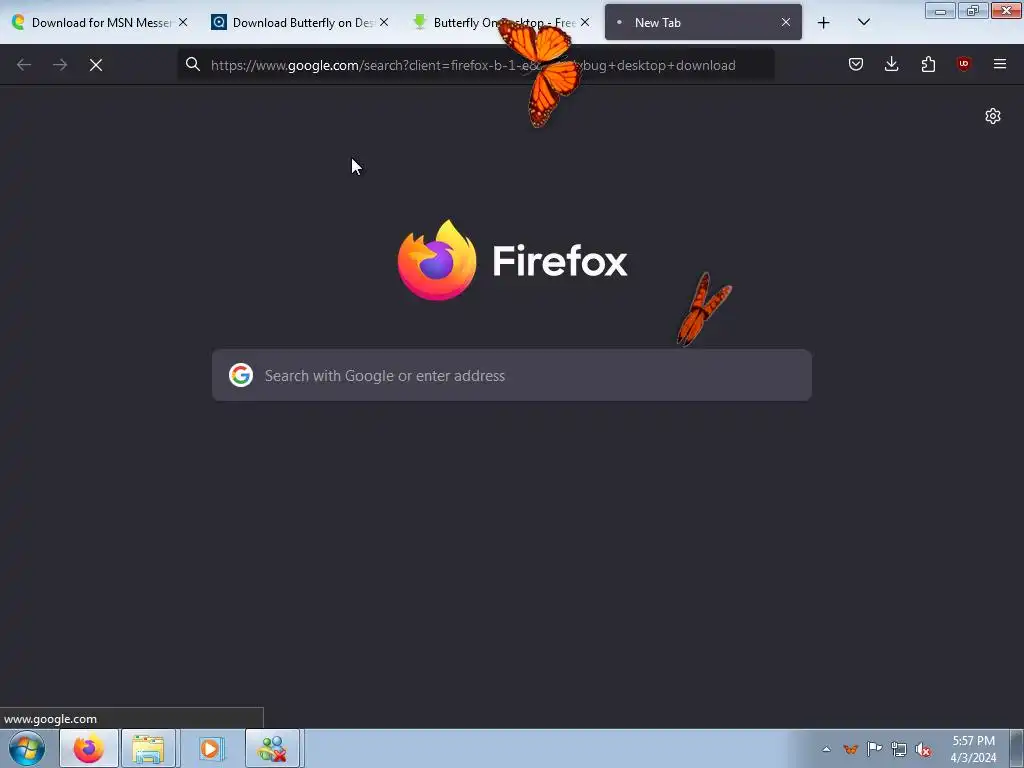Click the butterfly tray icon
Image resolution: width=1024 pixels, height=768 pixels.
click(x=850, y=749)
